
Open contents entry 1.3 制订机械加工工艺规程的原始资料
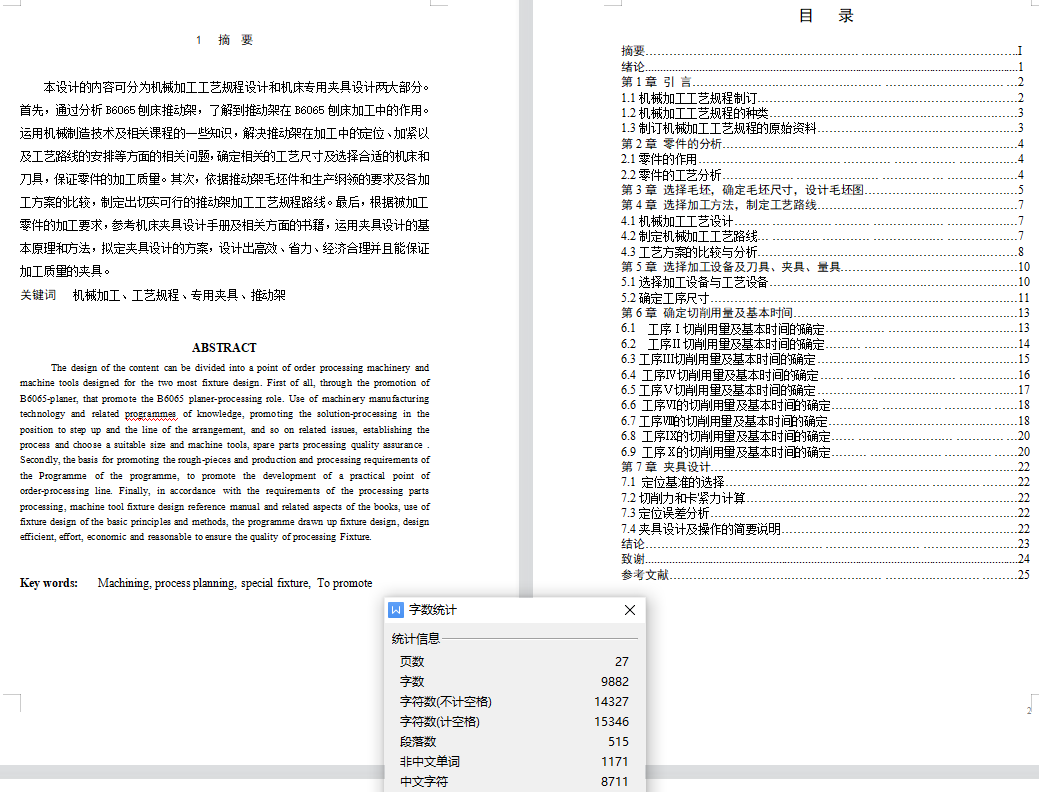[822, 128]
